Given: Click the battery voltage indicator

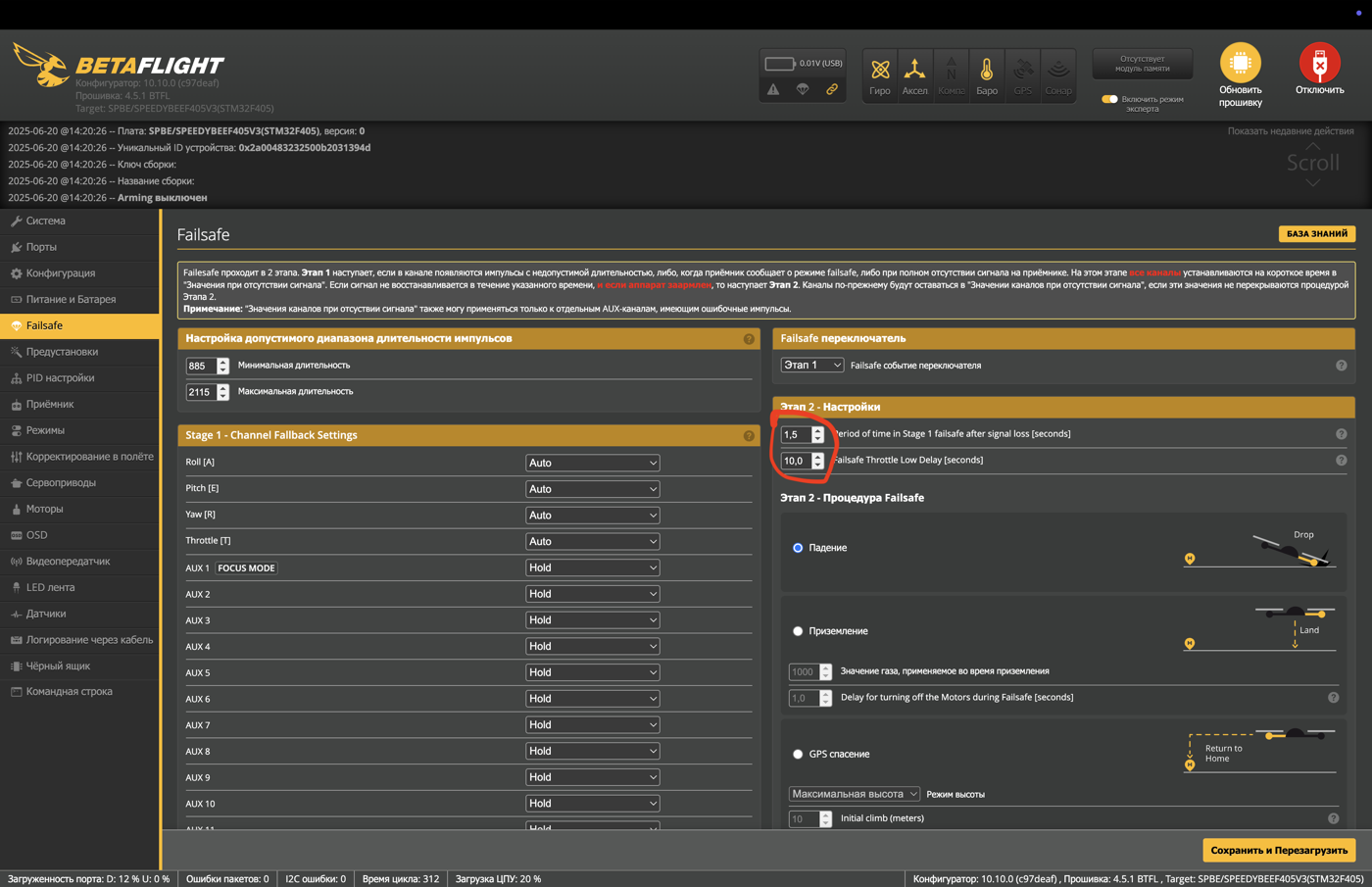Looking at the screenshot, I should 804,63.
